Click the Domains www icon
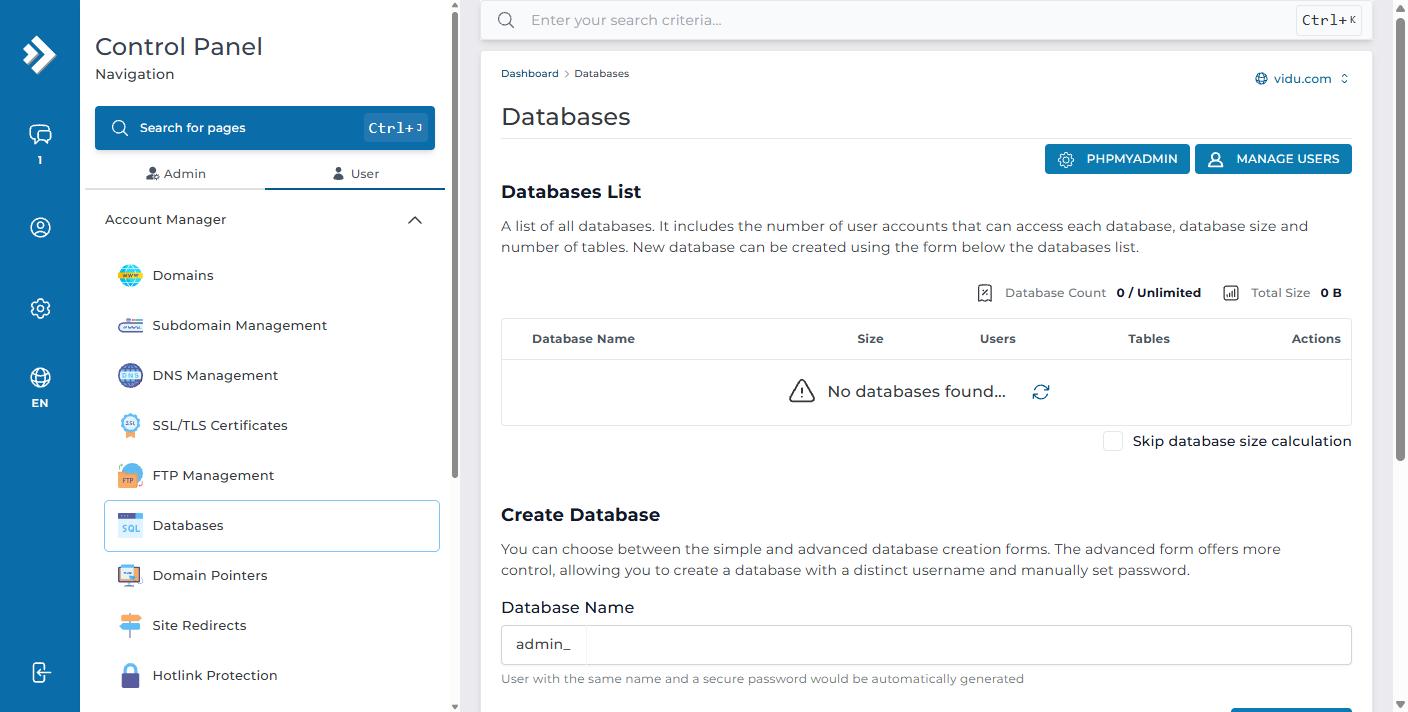 (x=130, y=275)
